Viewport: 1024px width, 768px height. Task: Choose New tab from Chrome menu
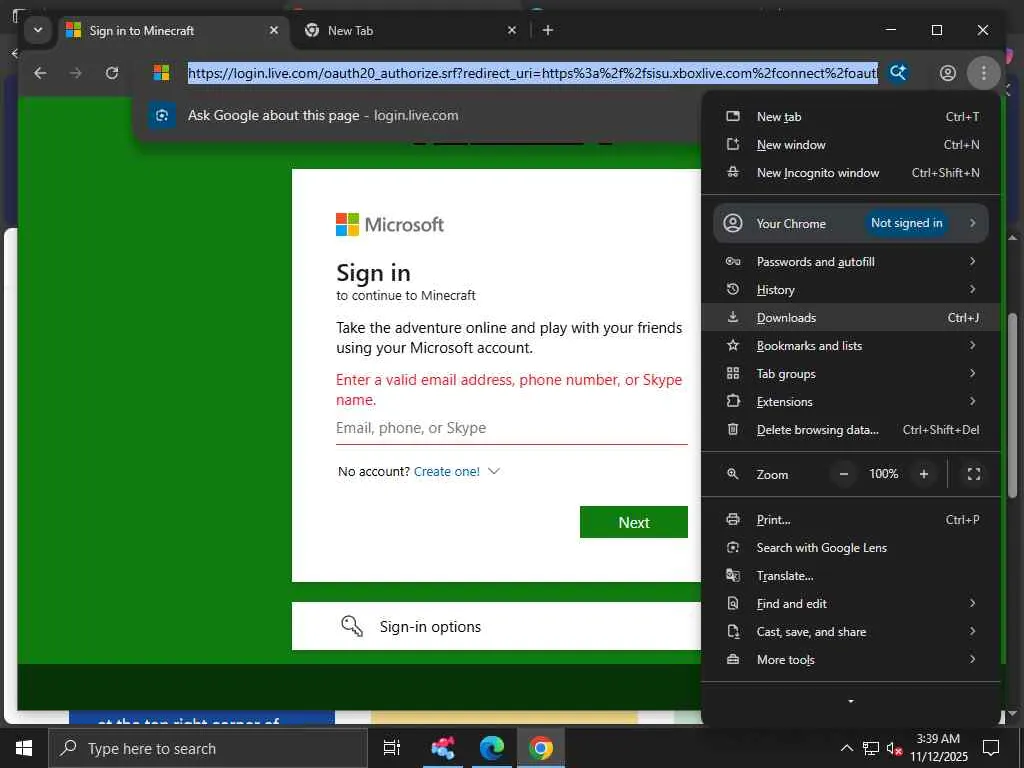(x=851, y=117)
